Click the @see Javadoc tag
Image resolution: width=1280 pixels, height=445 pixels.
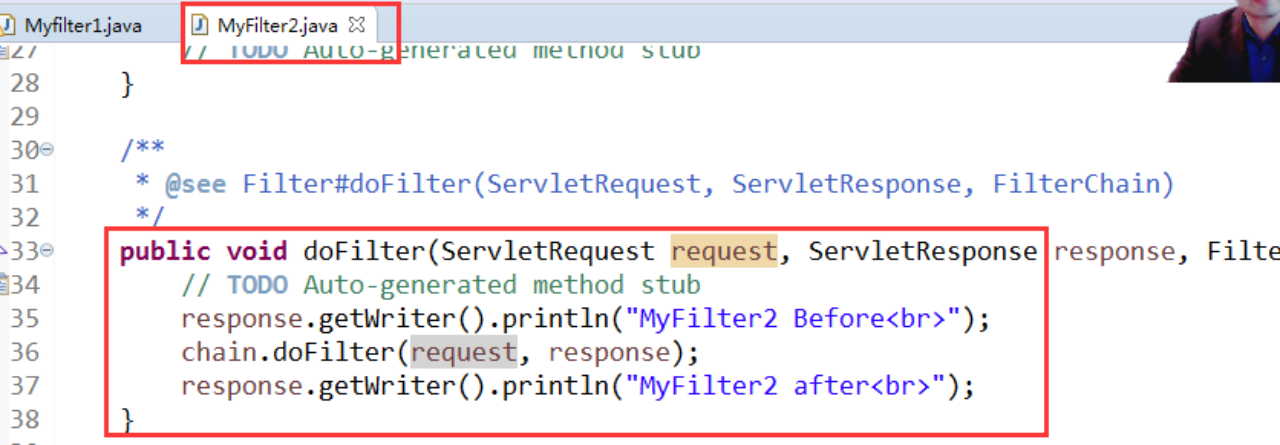tap(196, 185)
